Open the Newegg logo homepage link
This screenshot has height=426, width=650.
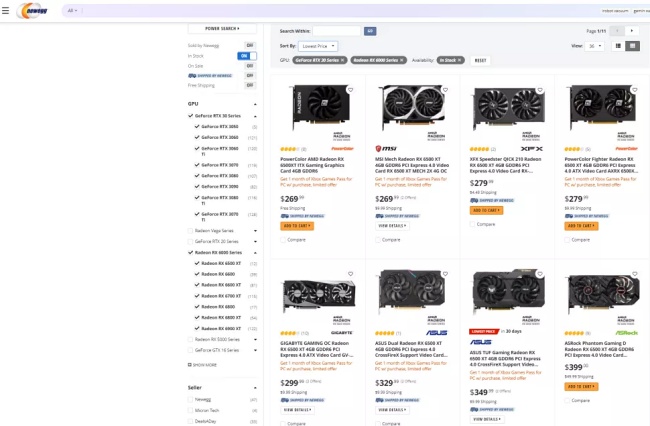pyautogui.click(x=32, y=11)
